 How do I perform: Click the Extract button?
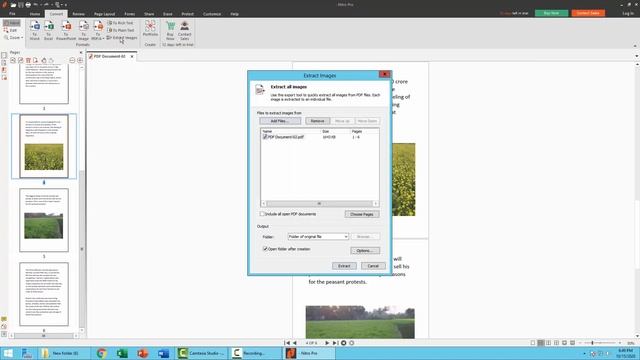344,266
